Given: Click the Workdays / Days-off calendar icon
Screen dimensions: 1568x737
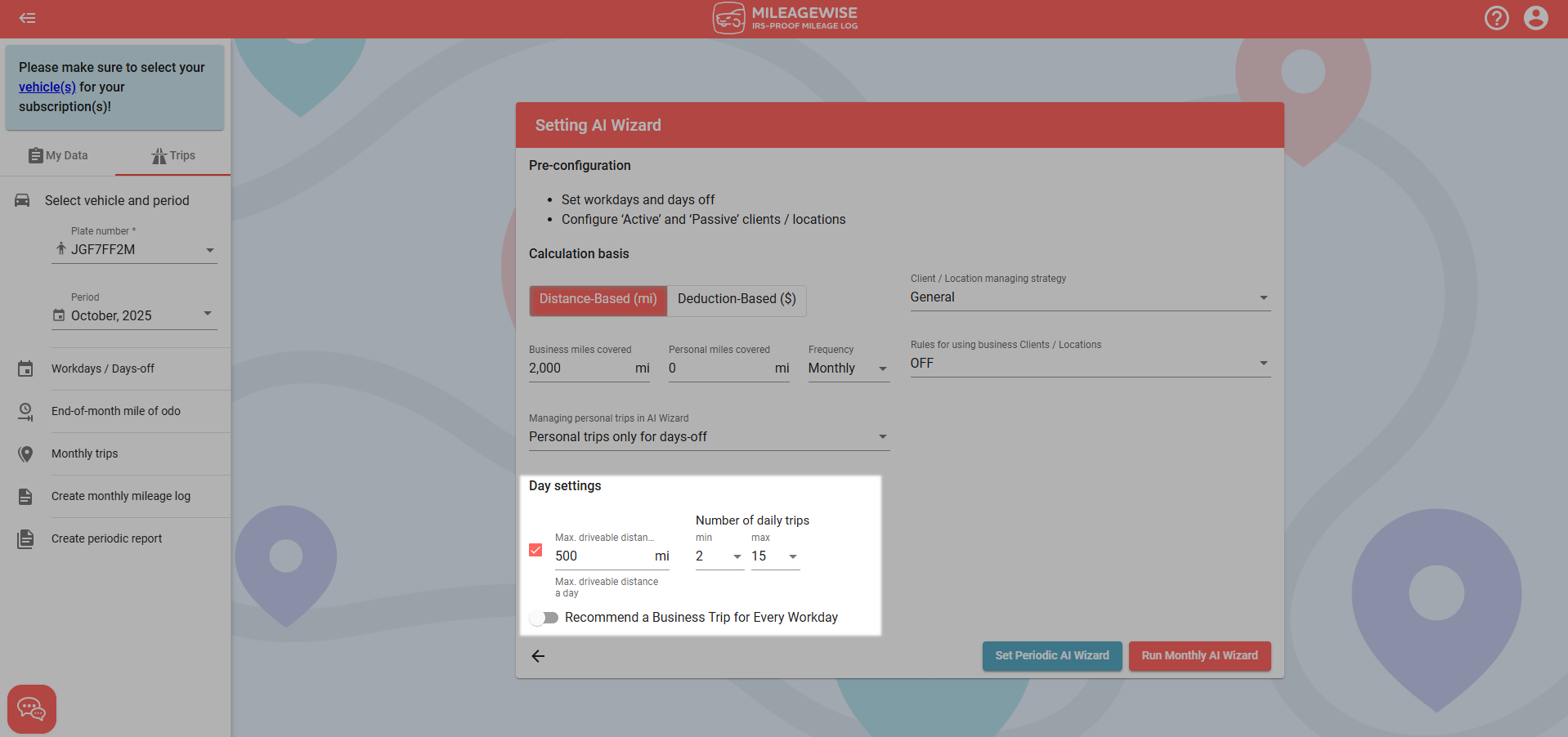Looking at the screenshot, I should [25, 369].
